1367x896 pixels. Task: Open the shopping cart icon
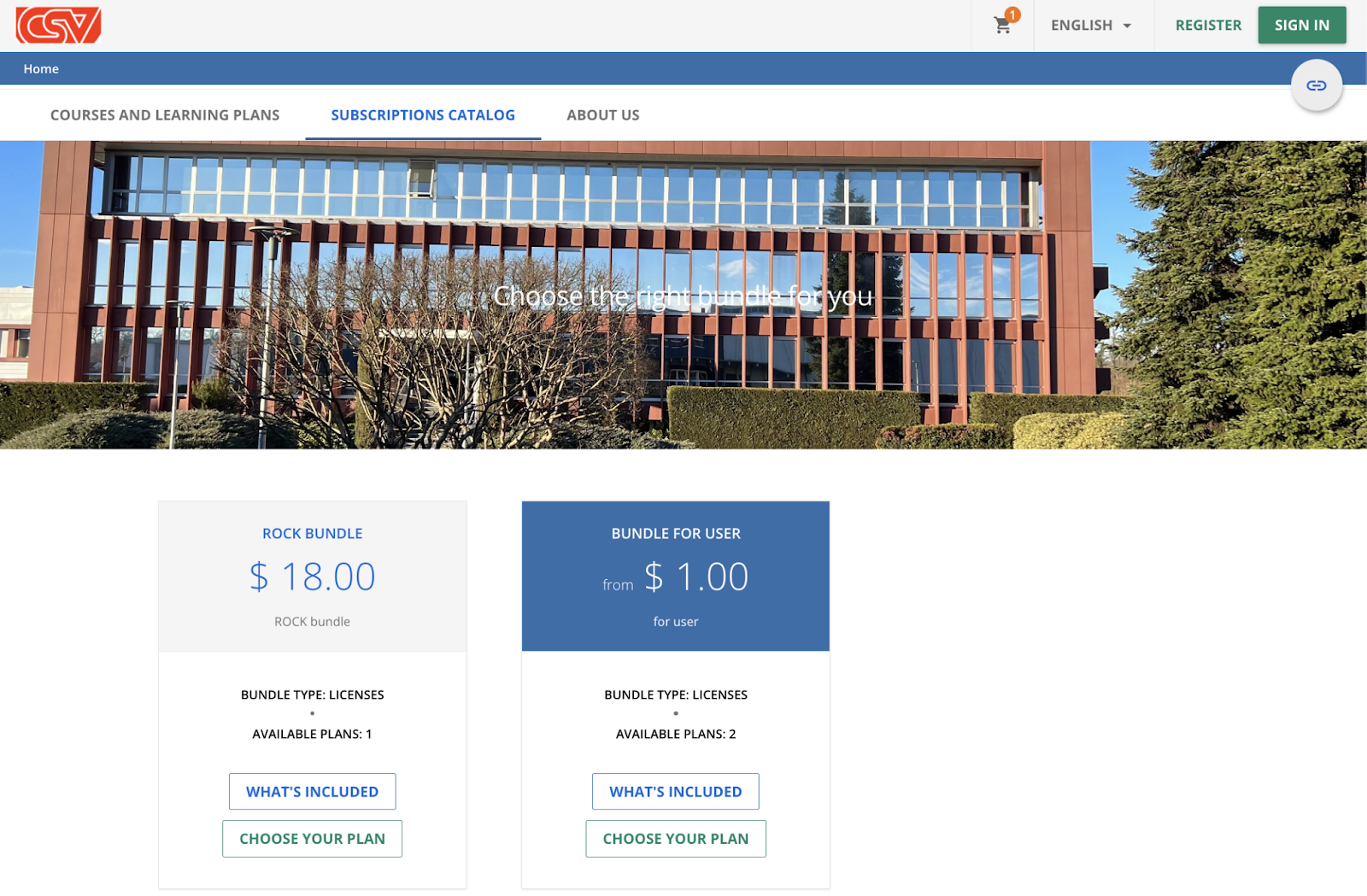click(x=1002, y=26)
